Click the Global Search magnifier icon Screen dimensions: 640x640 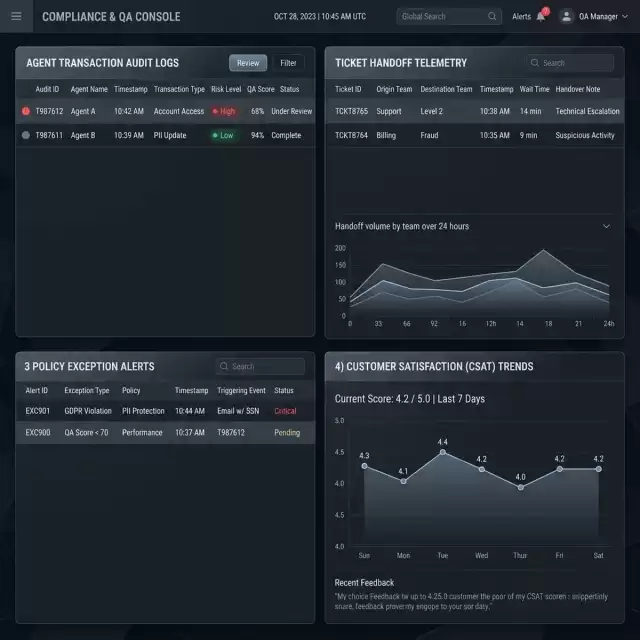[492, 16]
